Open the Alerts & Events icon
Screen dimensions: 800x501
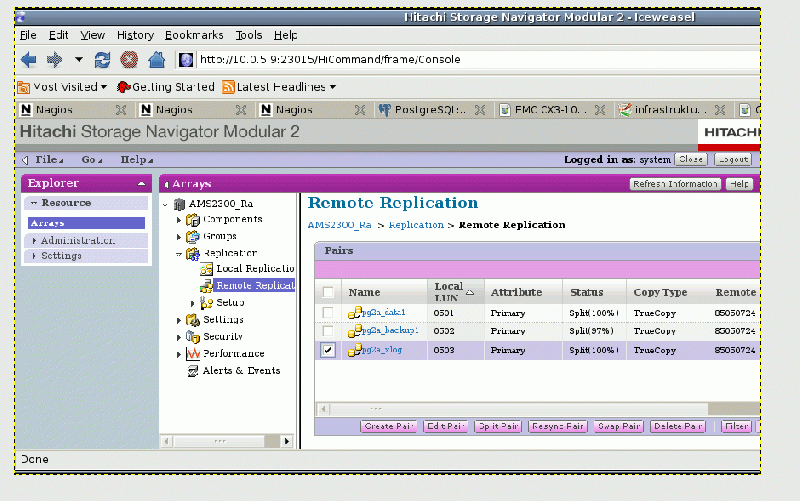(192, 371)
